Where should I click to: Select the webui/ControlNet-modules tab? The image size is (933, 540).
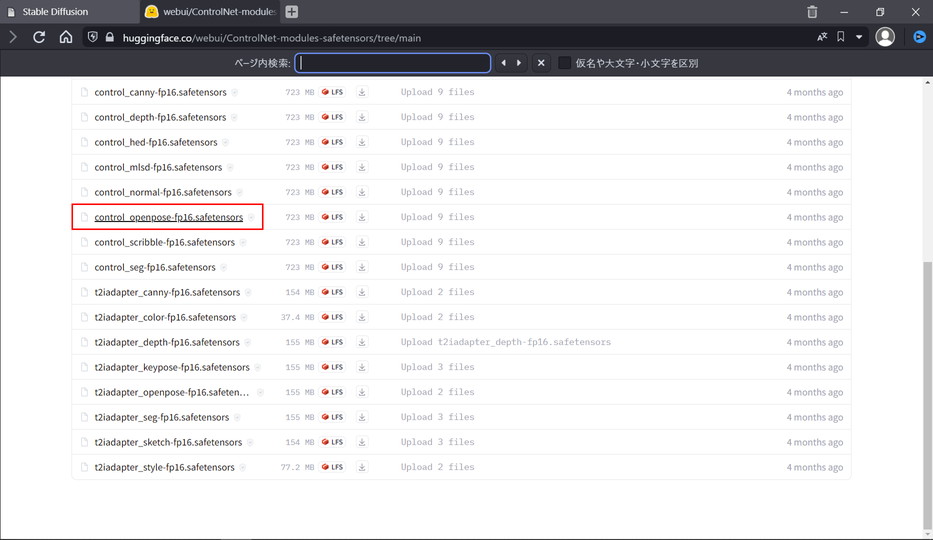pyautogui.click(x=211, y=12)
